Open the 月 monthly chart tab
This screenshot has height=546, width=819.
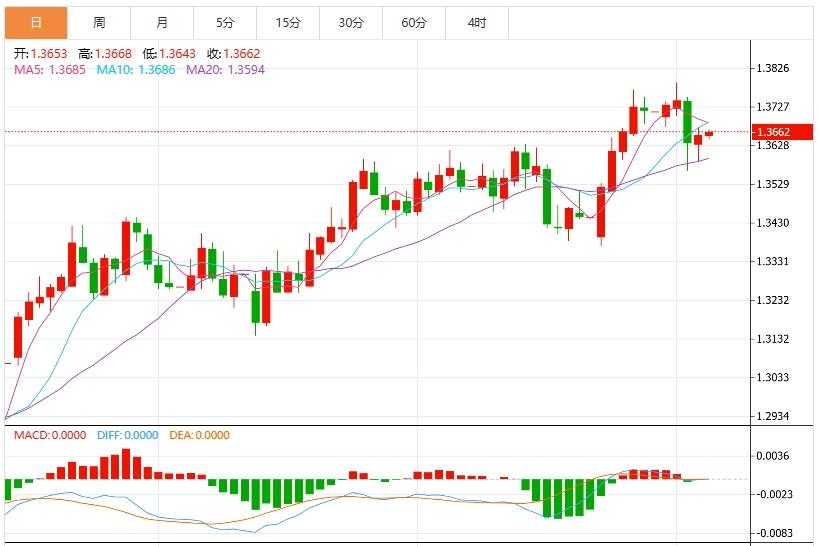162,22
